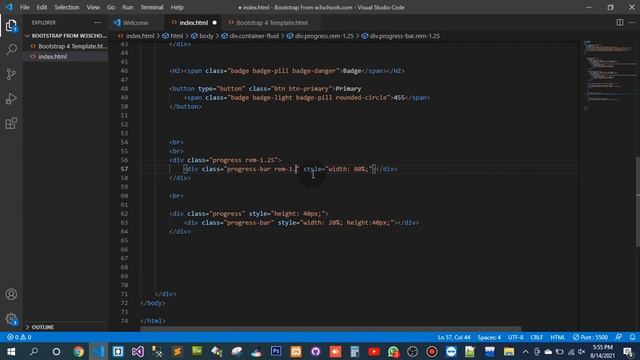Click the notifications bell in status bar
Screen dimensions: 640x360
[632, 337]
